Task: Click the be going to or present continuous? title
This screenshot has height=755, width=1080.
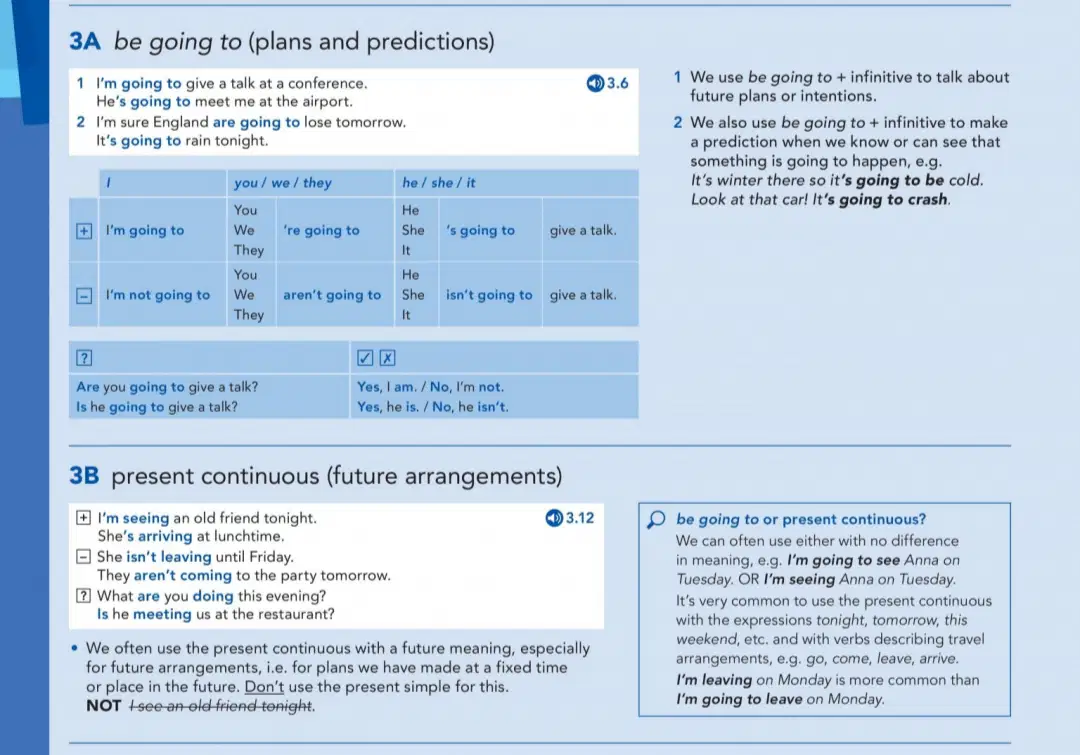Action: pyautogui.click(x=801, y=519)
